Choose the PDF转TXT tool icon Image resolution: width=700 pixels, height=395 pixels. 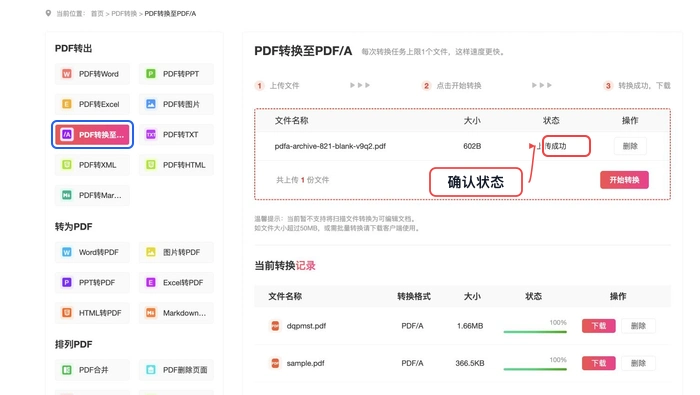[151, 134]
